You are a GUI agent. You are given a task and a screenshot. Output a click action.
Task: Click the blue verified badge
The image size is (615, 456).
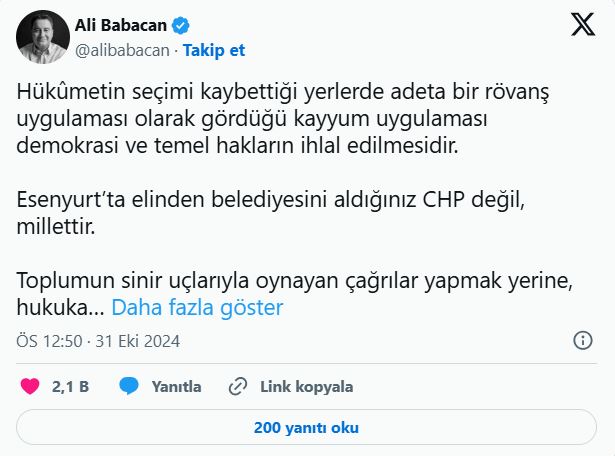[181, 25]
